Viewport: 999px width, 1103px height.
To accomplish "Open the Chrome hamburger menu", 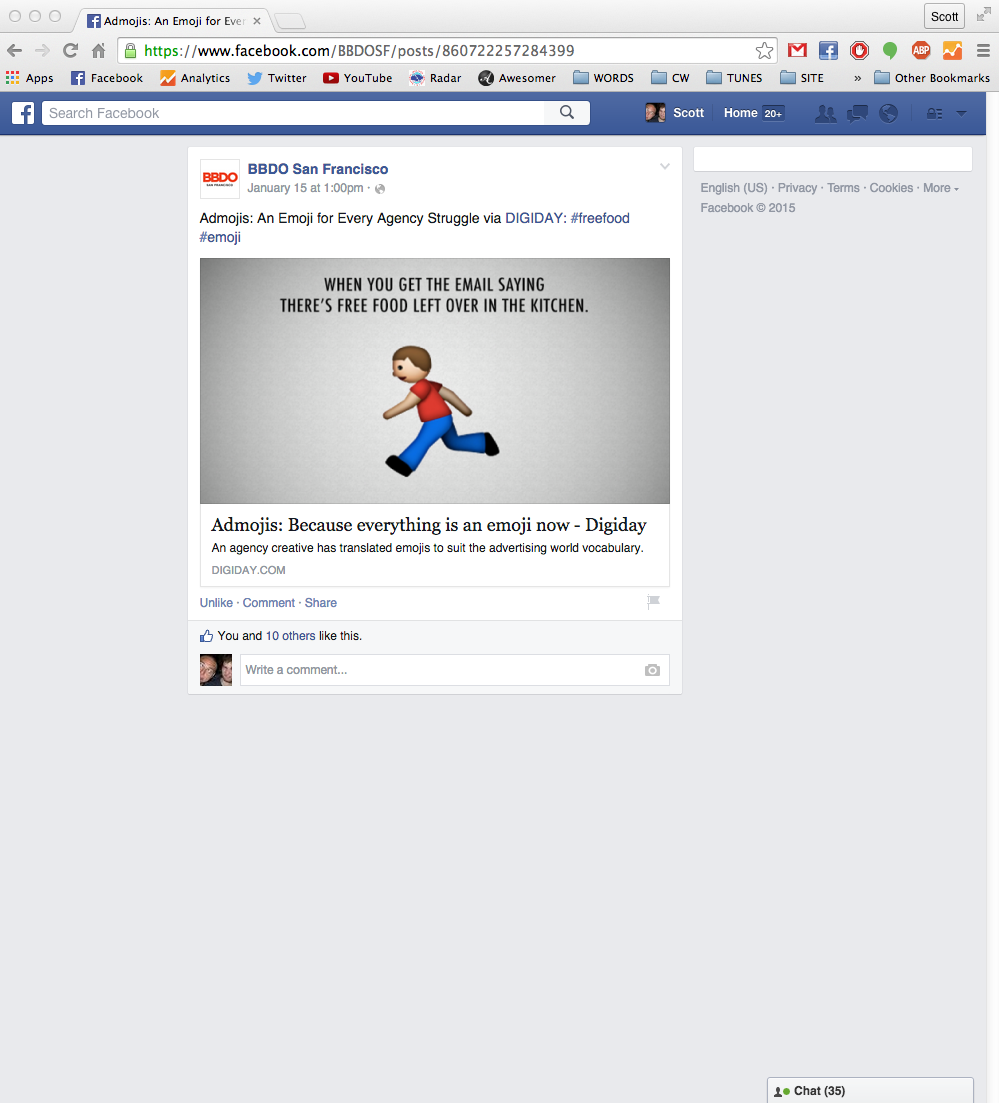I will (984, 51).
